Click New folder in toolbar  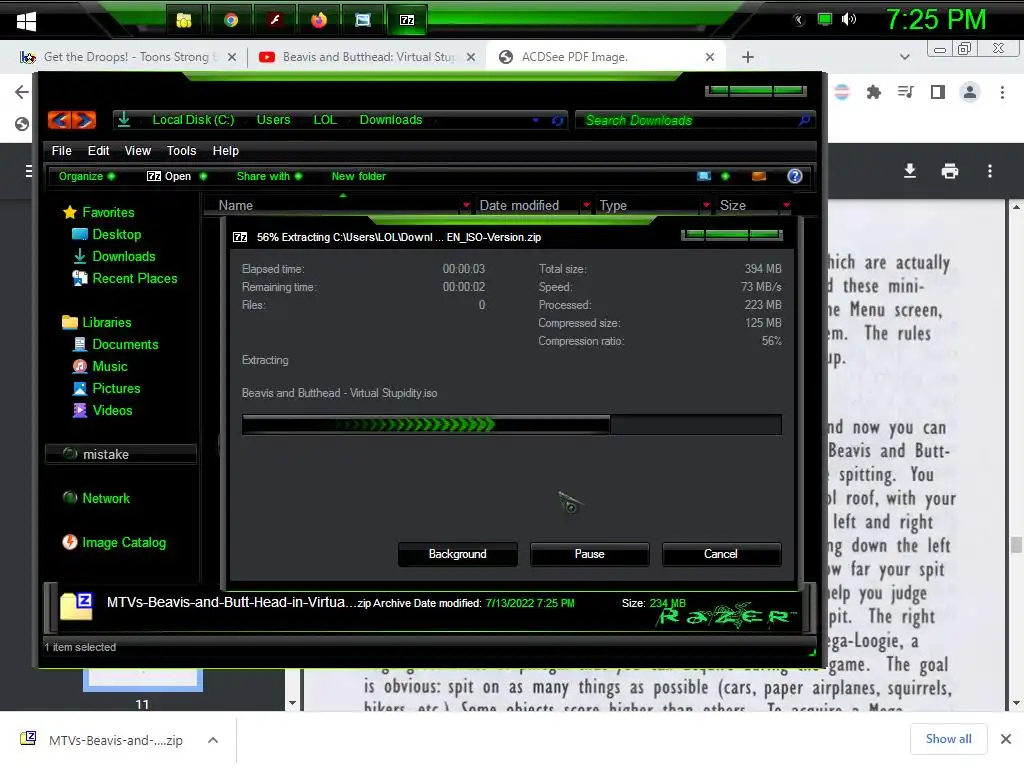click(x=359, y=176)
